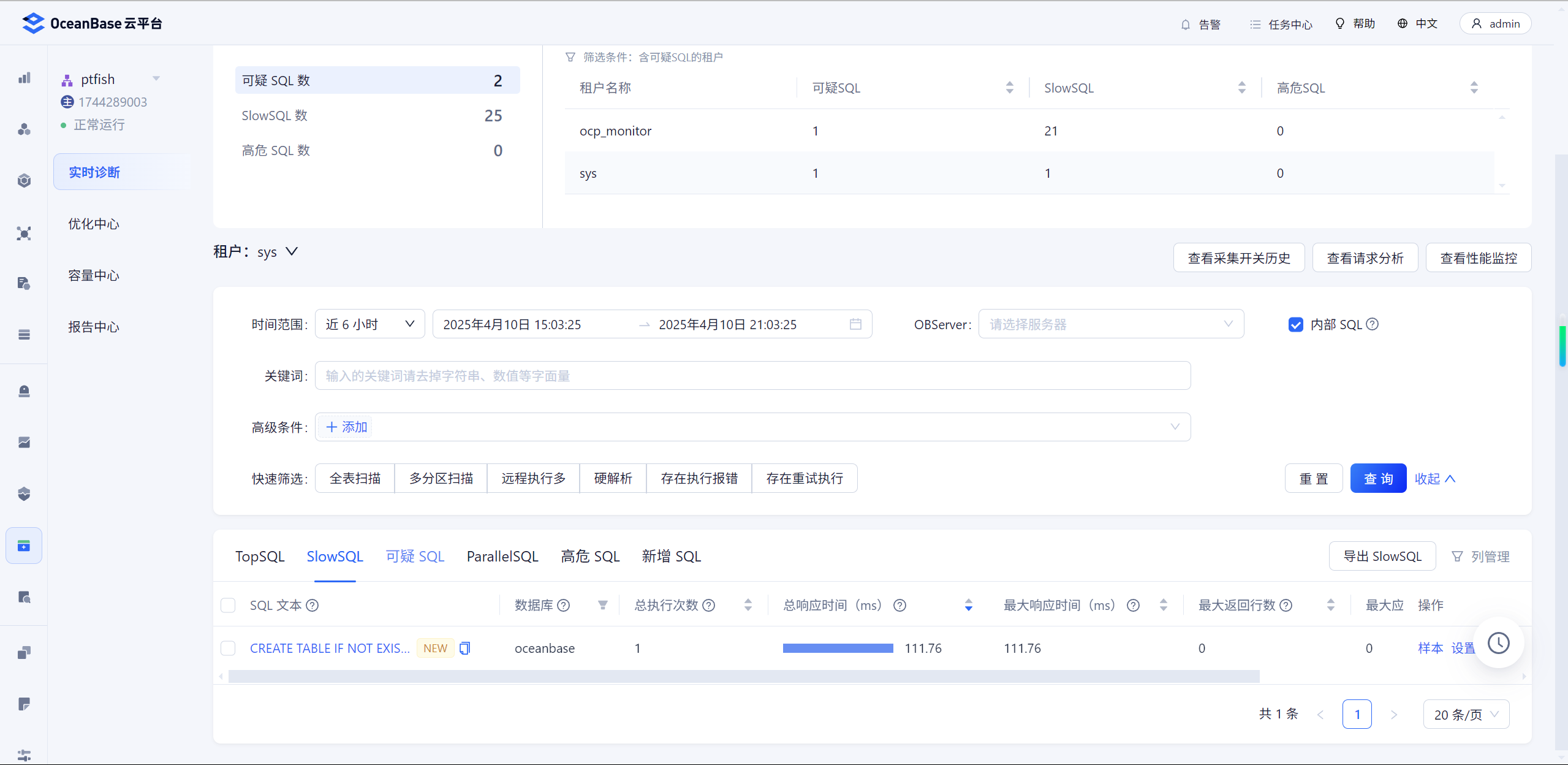Click the keyword input field
The image size is (1568, 765).
coord(752,376)
